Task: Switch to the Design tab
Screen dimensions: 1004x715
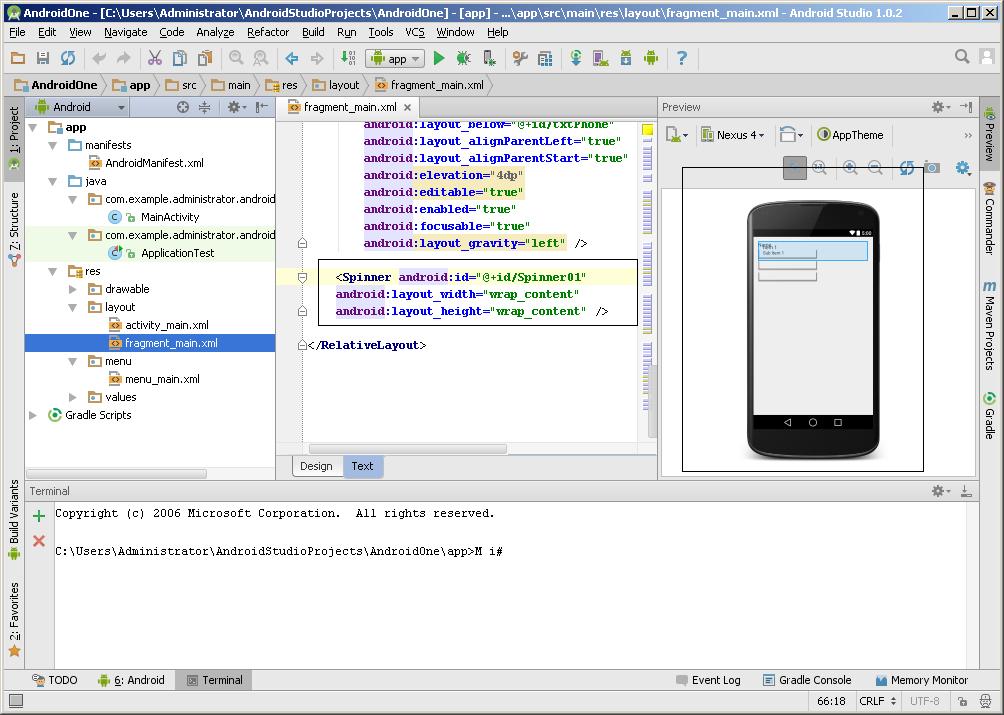Action: [x=316, y=466]
